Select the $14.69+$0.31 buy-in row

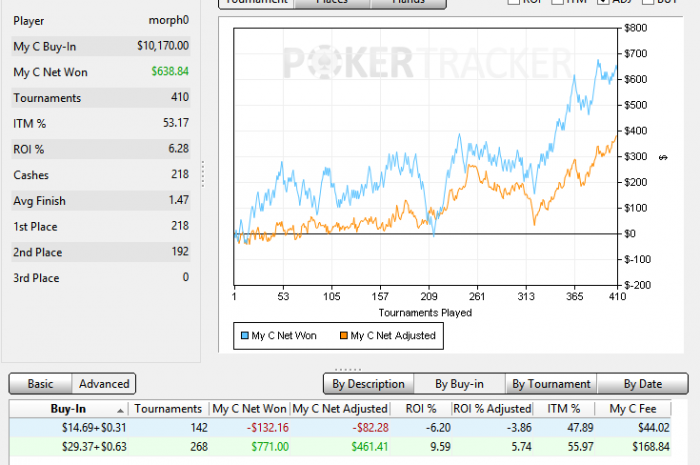click(340, 428)
